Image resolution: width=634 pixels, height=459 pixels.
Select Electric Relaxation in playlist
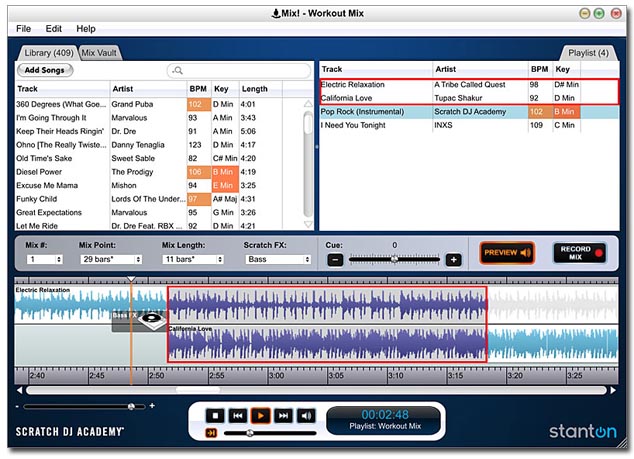(x=469, y=85)
